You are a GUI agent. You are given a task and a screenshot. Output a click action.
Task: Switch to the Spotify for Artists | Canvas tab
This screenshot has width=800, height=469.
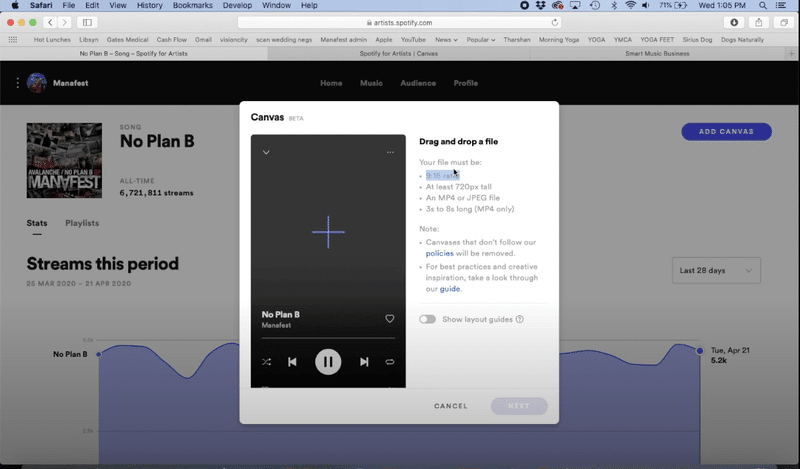[x=398, y=54]
